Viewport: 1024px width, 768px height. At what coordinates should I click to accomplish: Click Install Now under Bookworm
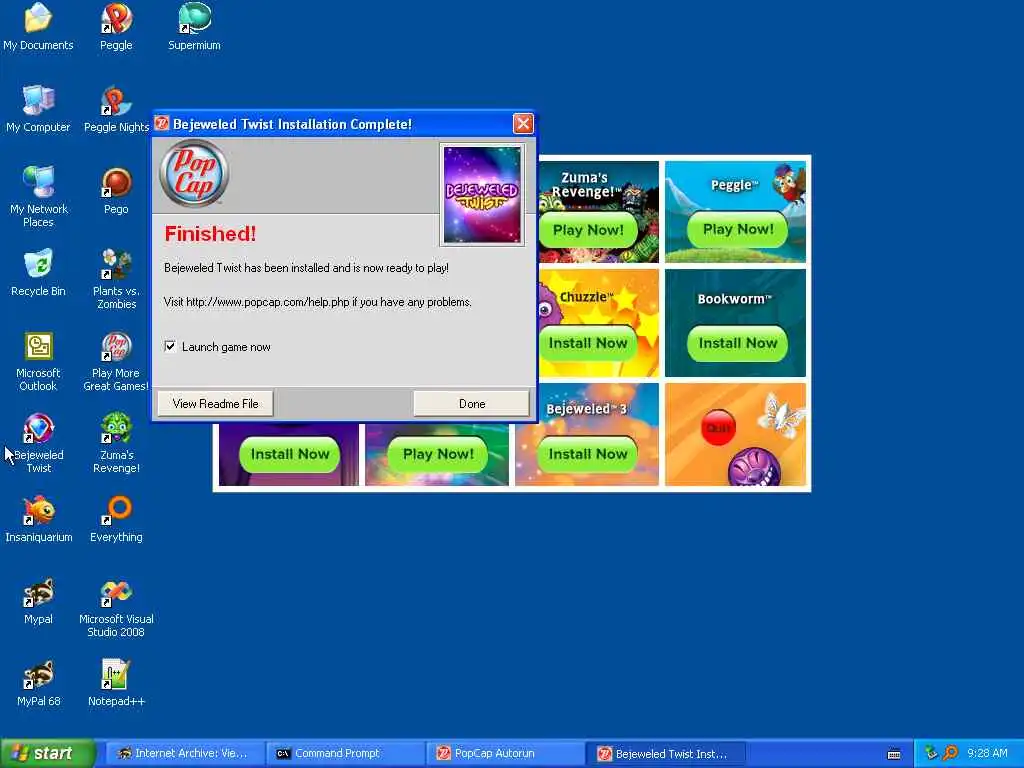click(x=738, y=343)
